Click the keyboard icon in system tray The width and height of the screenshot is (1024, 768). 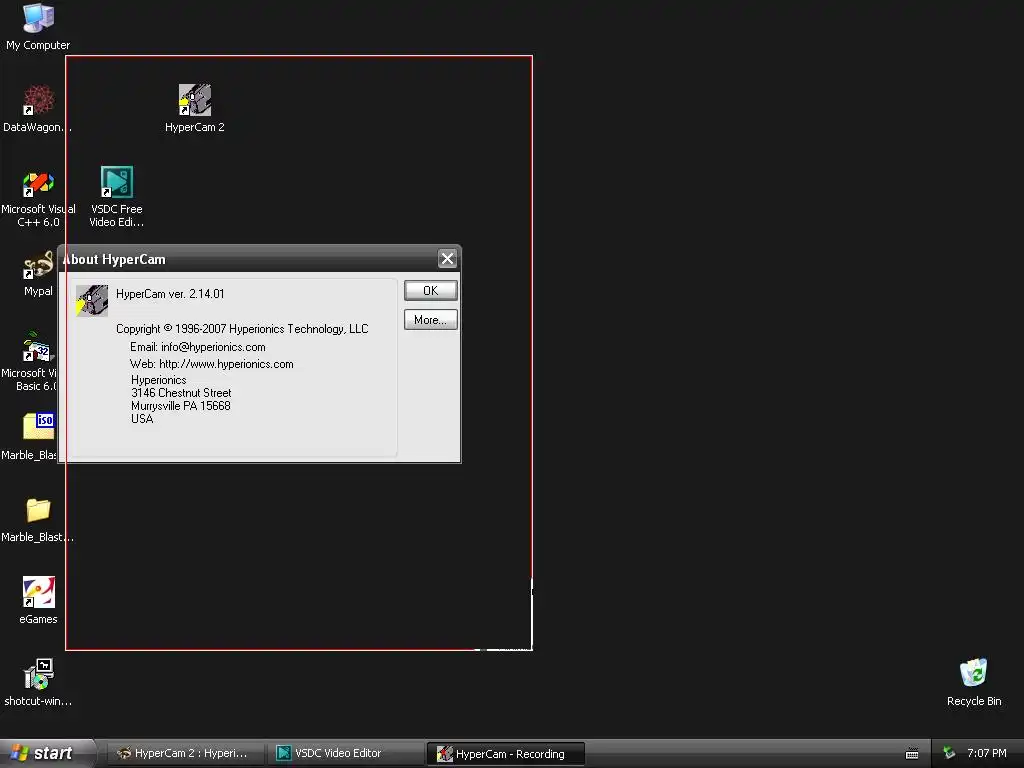(x=912, y=754)
